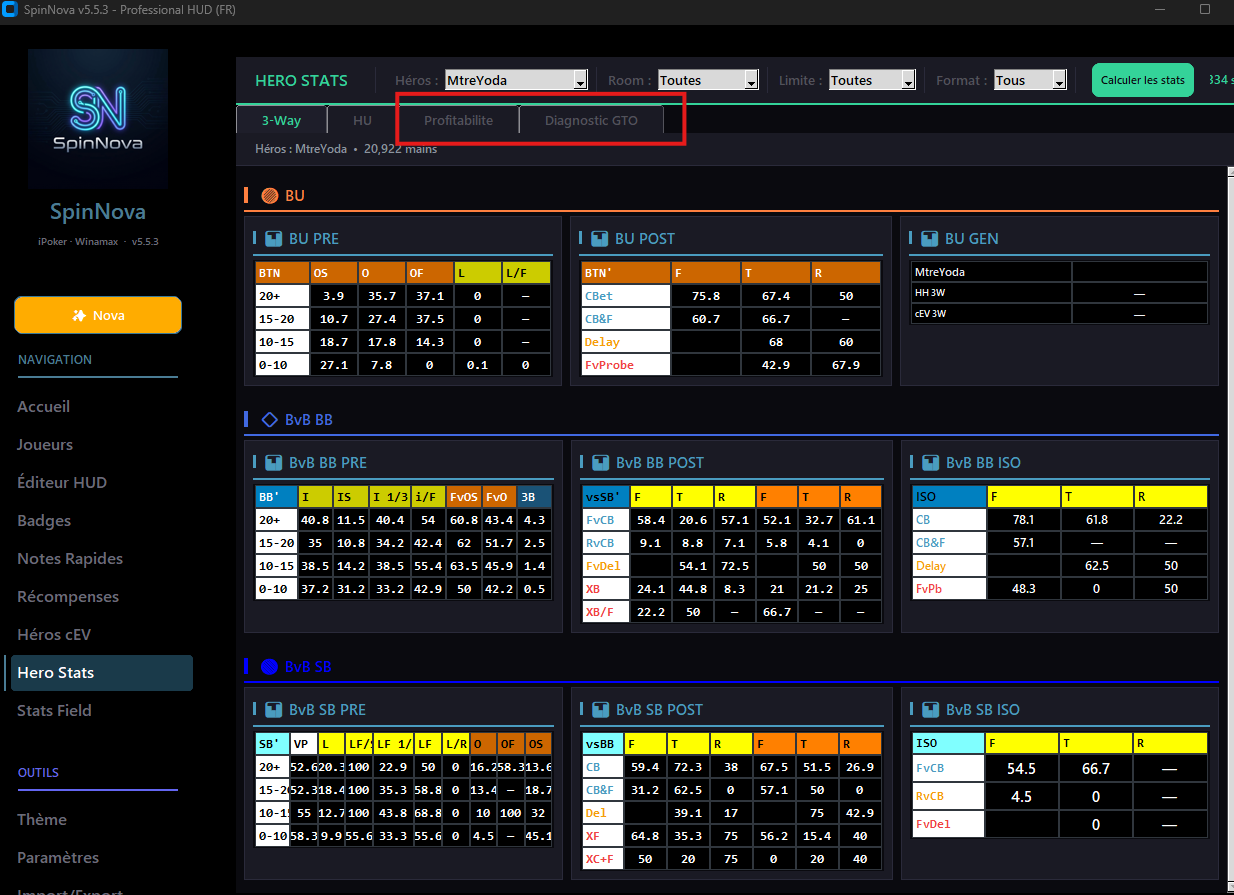Click the Nova orange button
Image resolution: width=1234 pixels, height=895 pixels.
98,315
